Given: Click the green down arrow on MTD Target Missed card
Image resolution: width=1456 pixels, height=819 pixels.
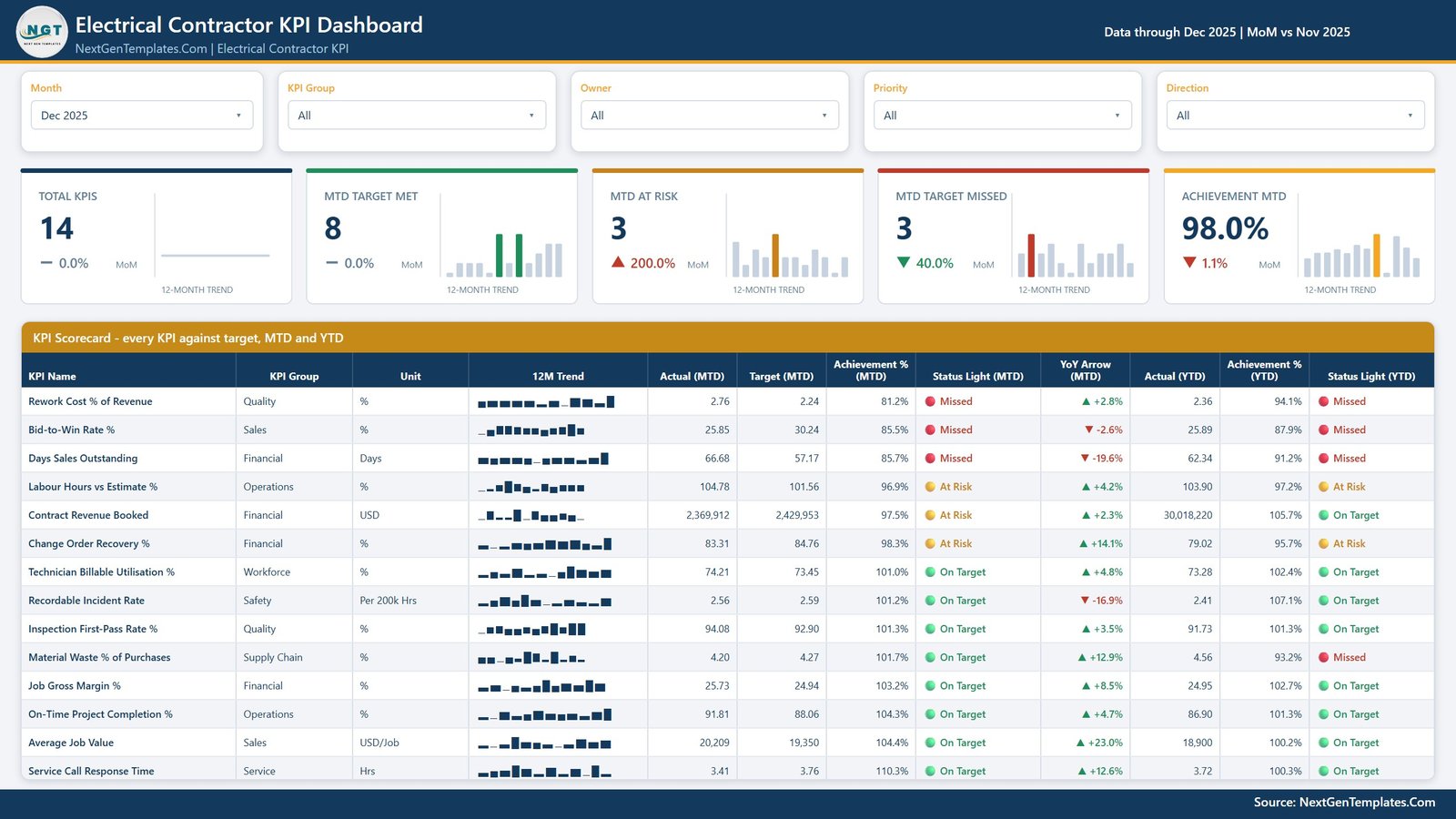Looking at the screenshot, I should click(x=904, y=262).
